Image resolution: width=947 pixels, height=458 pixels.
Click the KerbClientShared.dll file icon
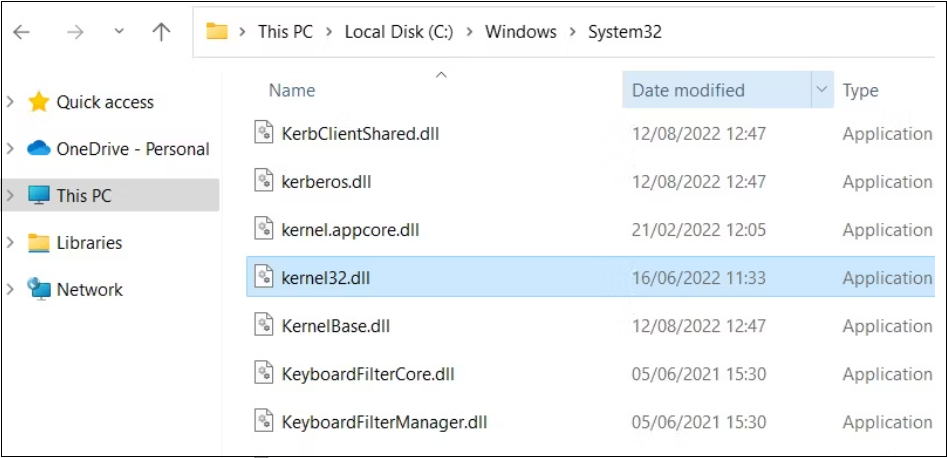(264, 134)
